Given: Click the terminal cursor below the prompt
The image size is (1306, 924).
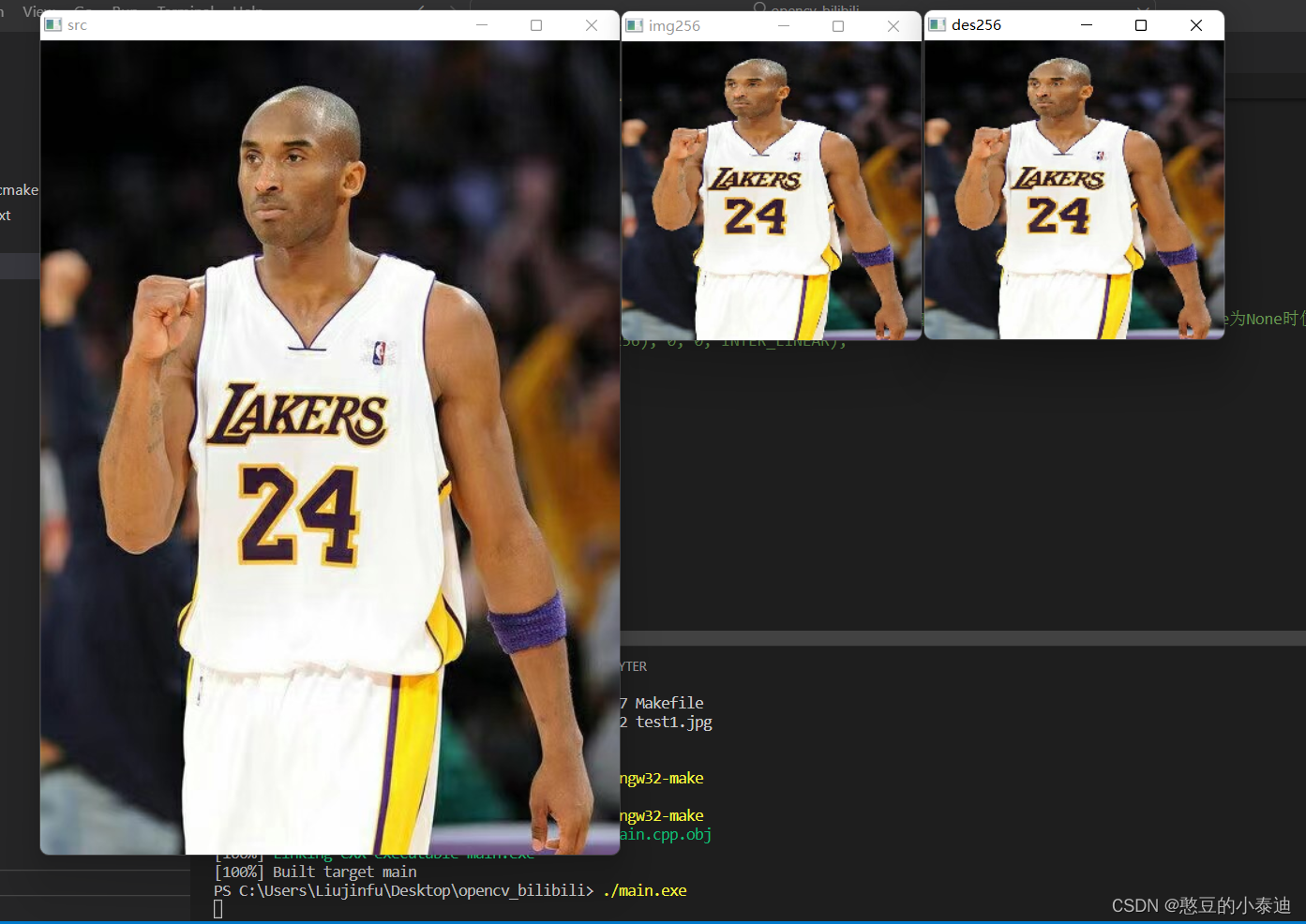Looking at the screenshot, I should click(x=218, y=909).
